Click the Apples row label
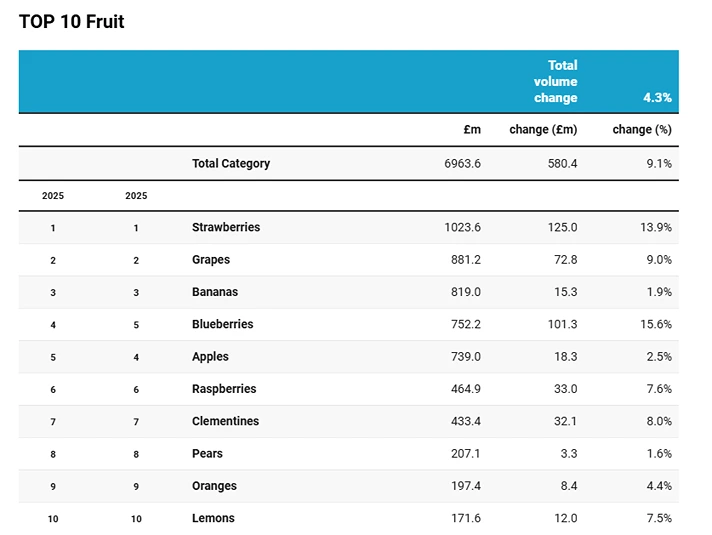This screenshot has height=535, width=712. (210, 356)
